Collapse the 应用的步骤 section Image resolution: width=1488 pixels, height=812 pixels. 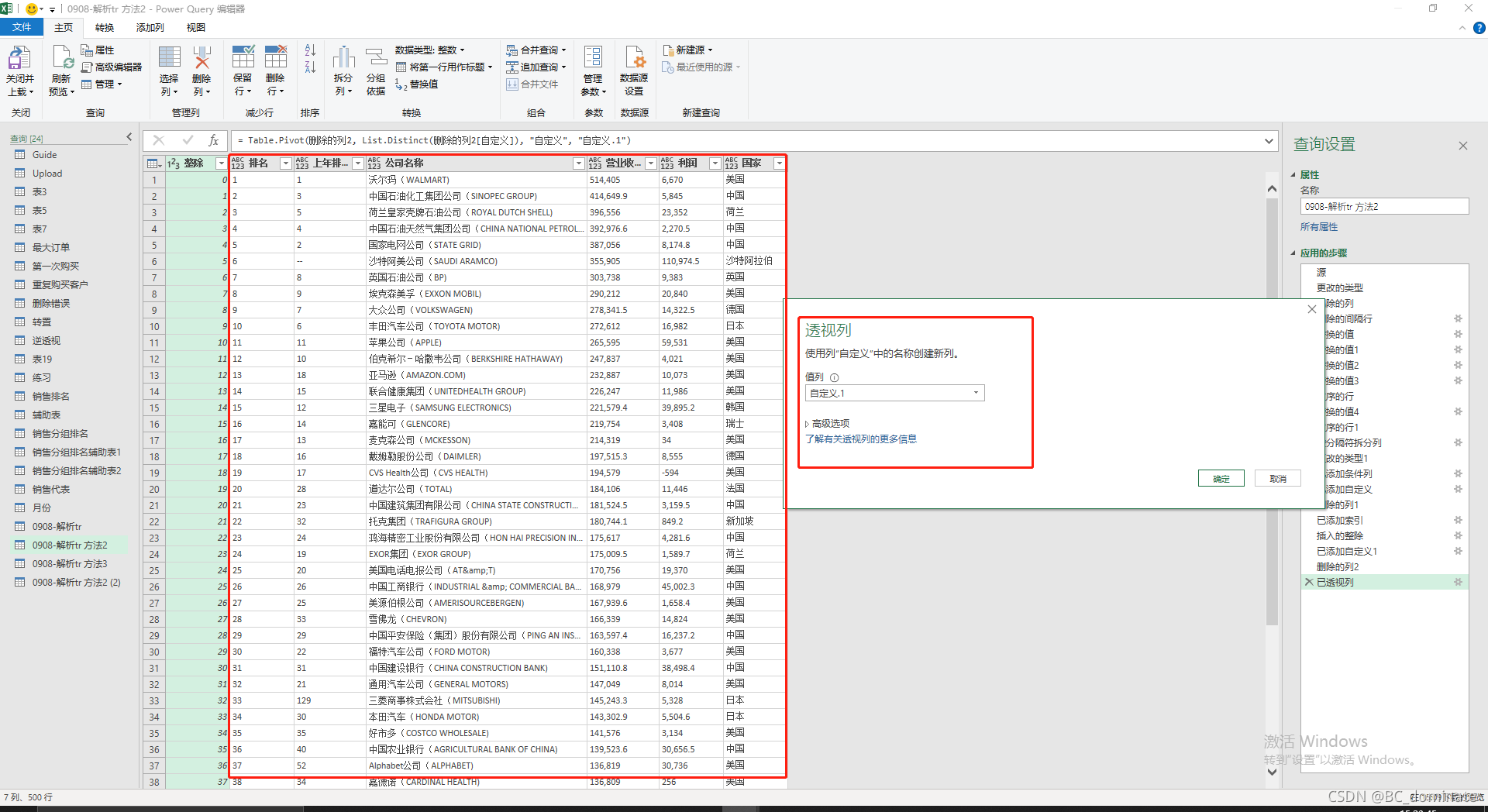(x=1293, y=253)
